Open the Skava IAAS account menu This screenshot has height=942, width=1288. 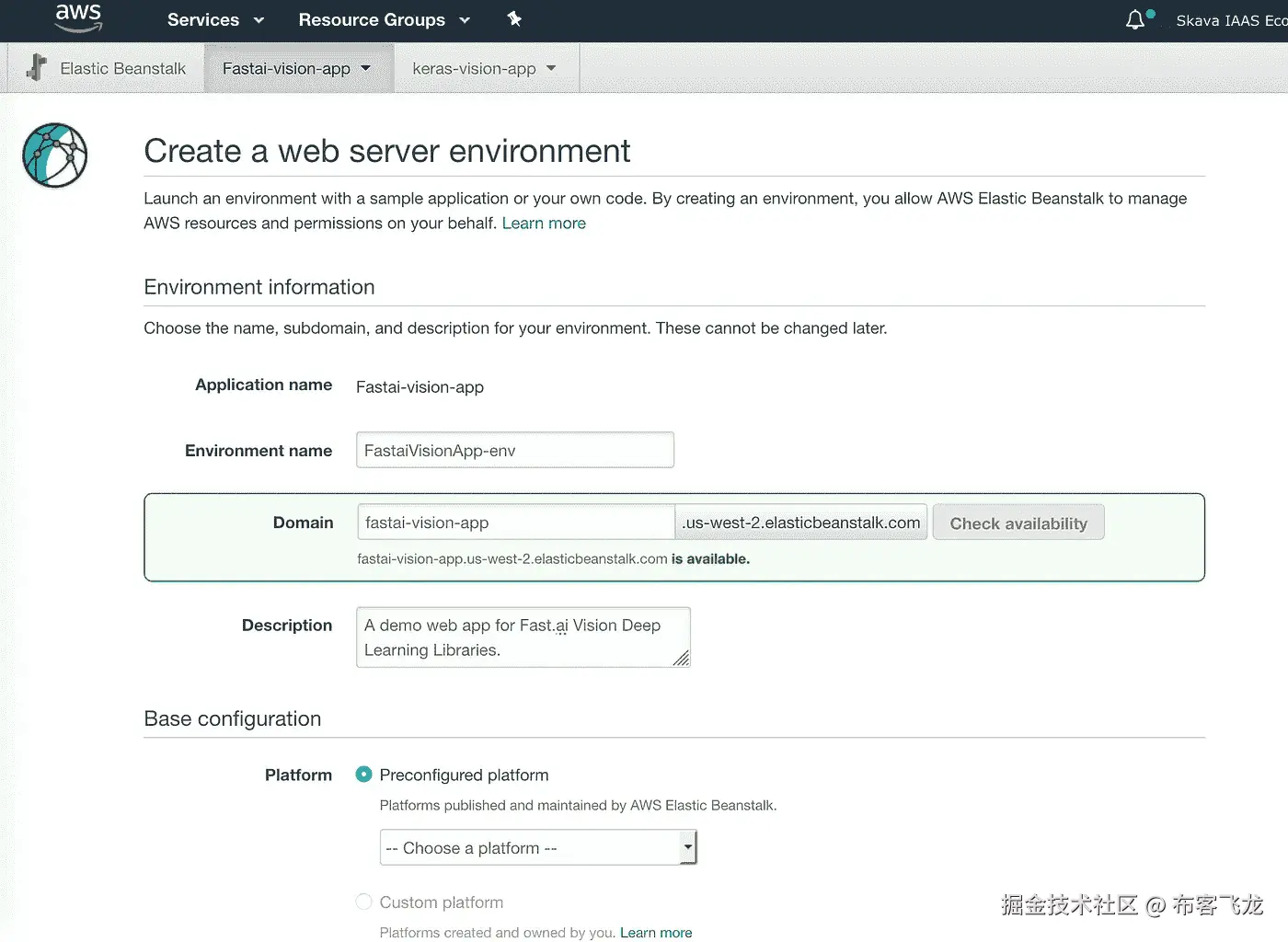click(1231, 20)
